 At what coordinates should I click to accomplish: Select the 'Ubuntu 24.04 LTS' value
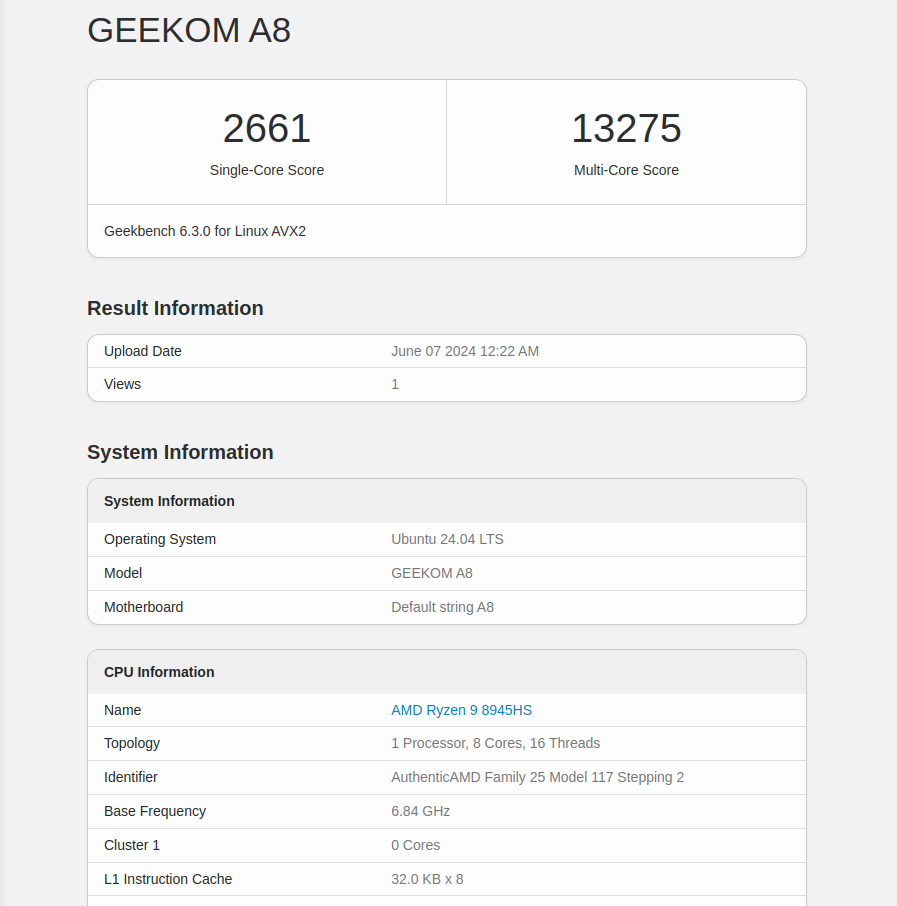[x=447, y=539]
